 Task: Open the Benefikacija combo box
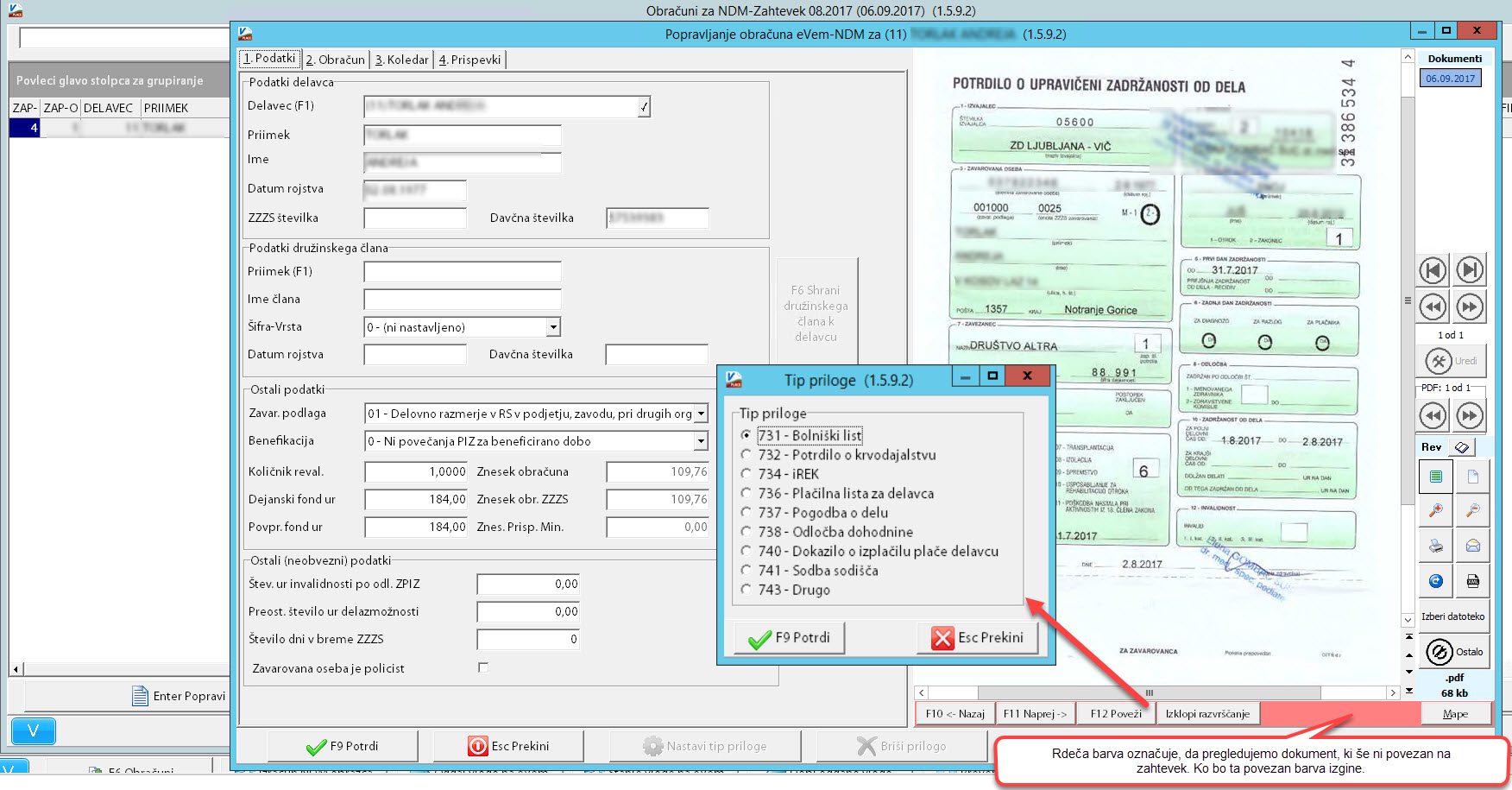point(701,441)
